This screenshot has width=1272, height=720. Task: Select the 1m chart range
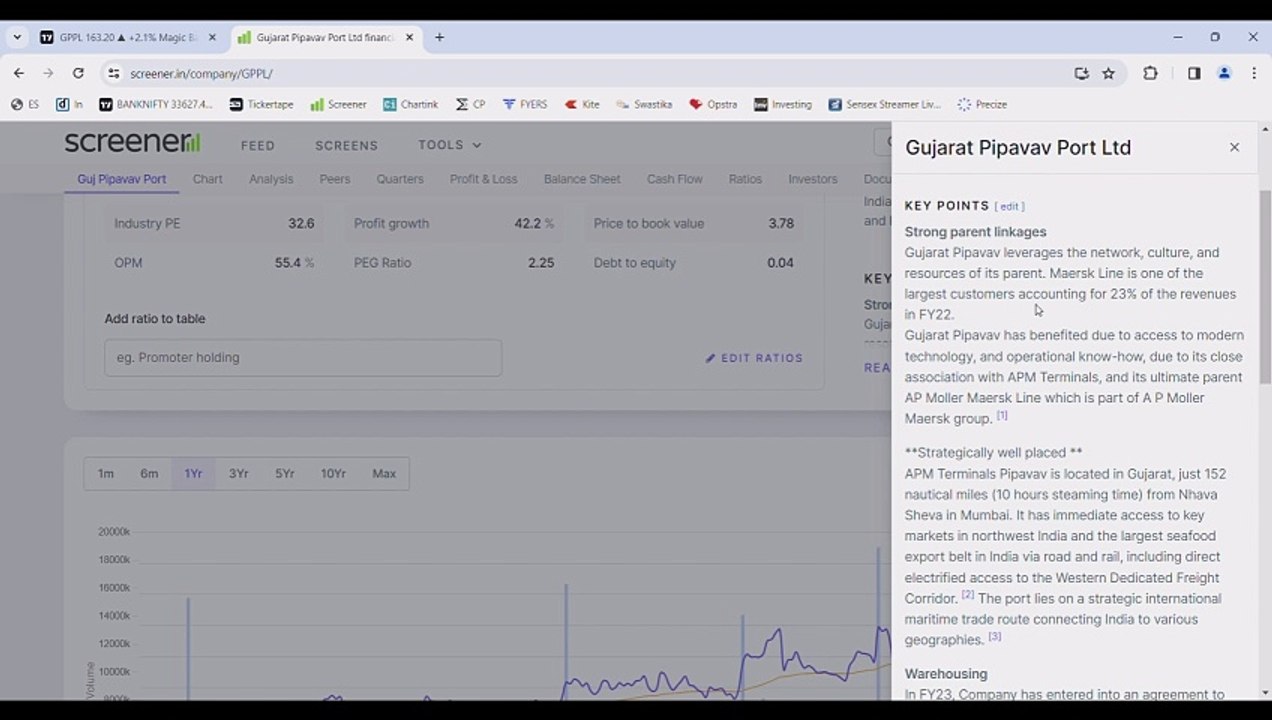pos(105,473)
